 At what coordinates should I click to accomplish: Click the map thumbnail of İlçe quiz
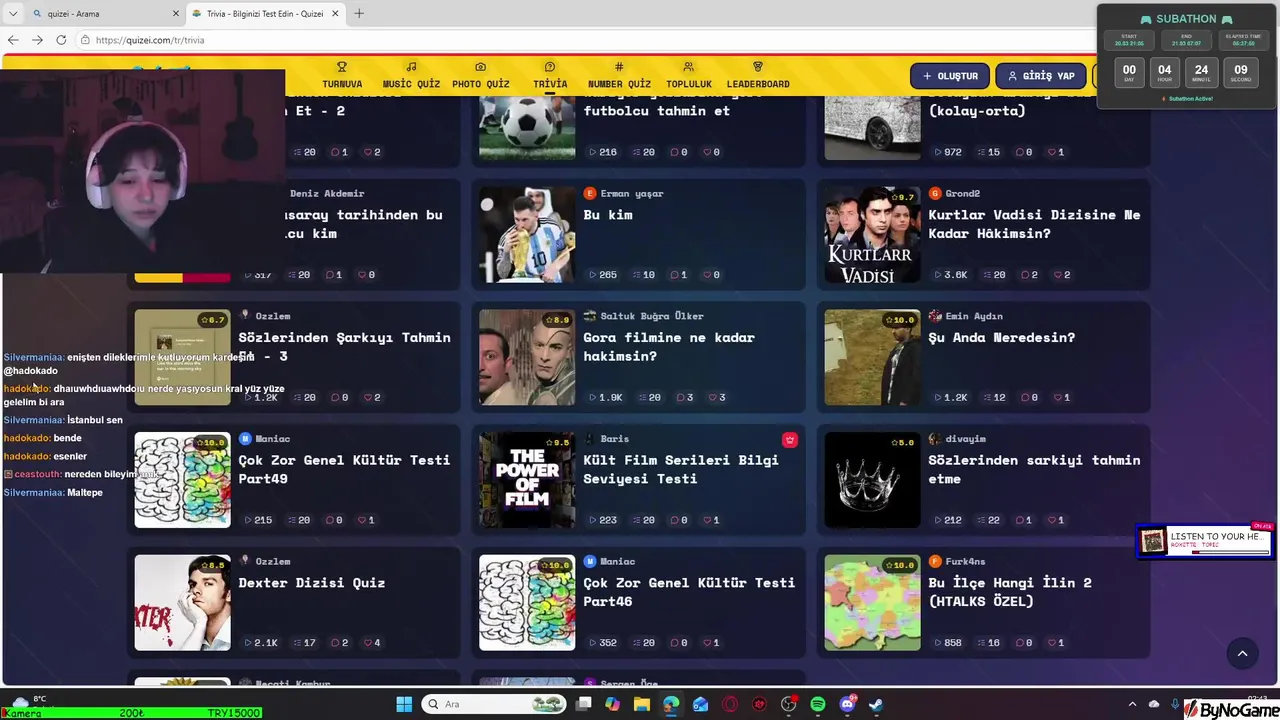[x=872, y=603]
